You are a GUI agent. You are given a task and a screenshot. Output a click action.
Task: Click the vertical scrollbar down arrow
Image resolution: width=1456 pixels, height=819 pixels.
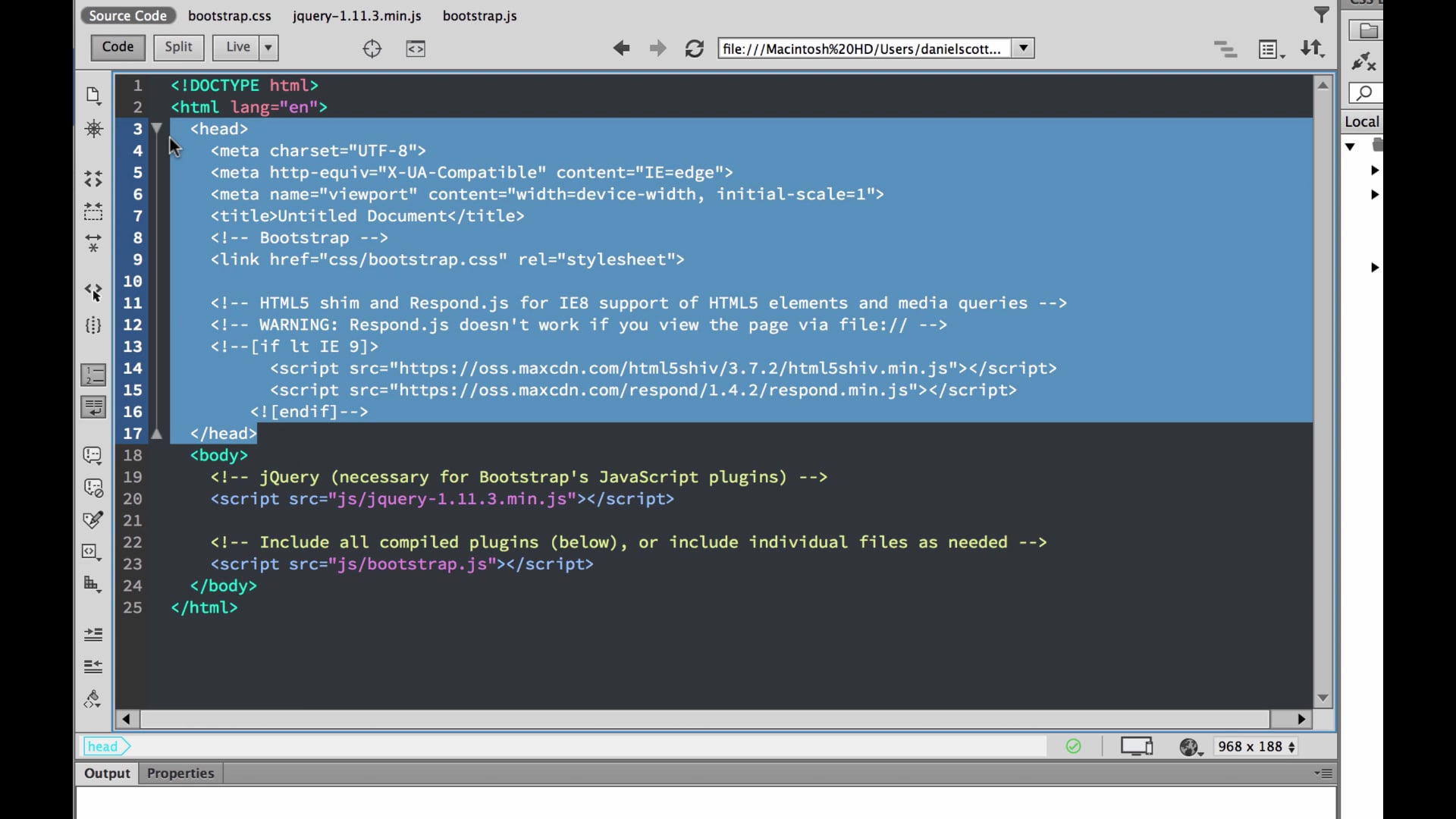click(1323, 698)
